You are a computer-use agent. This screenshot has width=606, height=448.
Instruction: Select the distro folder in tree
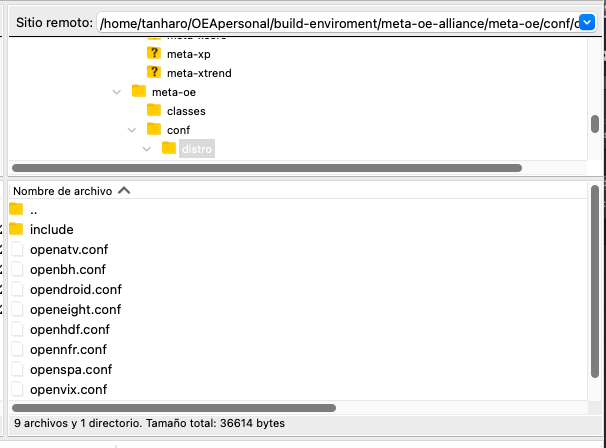[x=197, y=149]
